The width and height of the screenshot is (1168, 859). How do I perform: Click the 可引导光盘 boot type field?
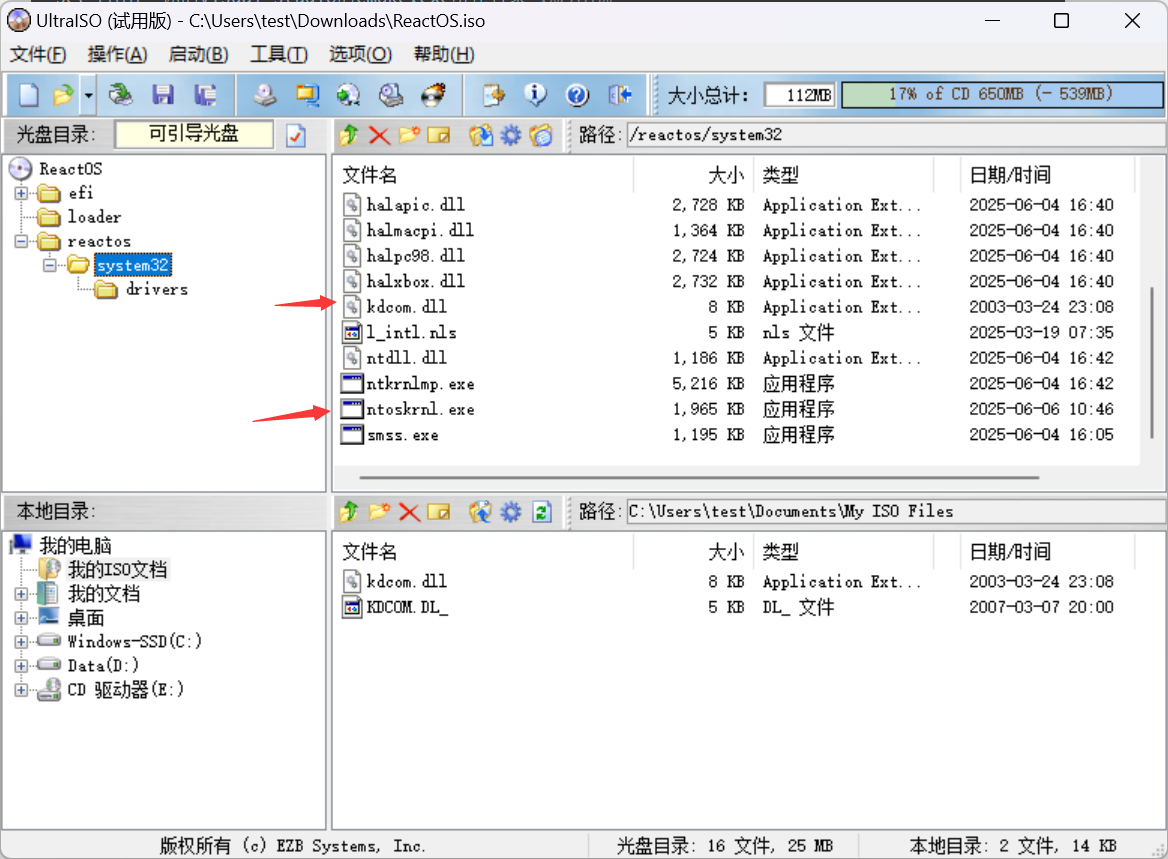coord(194,134)
